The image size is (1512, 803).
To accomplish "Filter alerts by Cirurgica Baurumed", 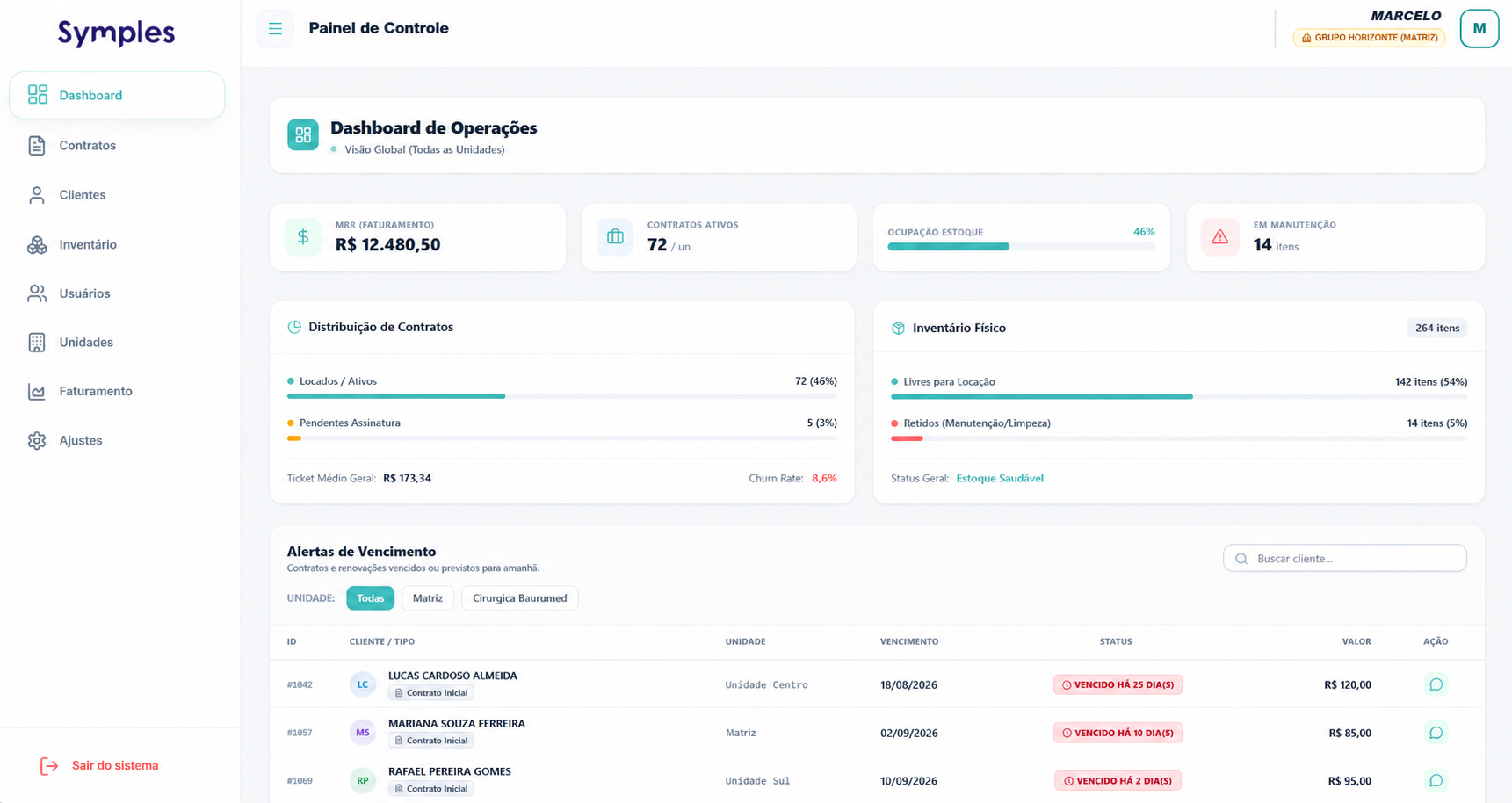I will click(520, 598).
